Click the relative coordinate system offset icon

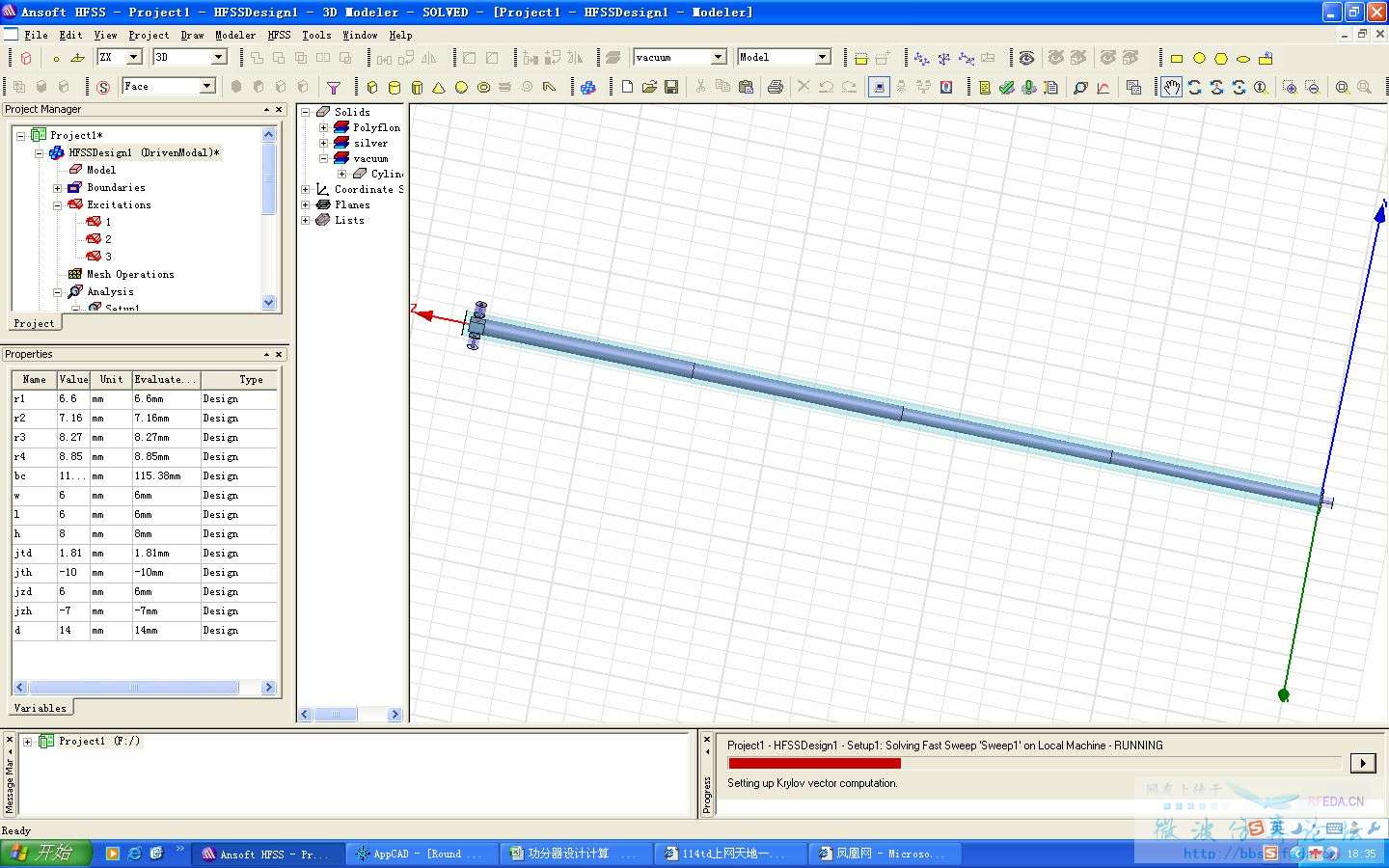pyautogui.click(x=921, y=59)
